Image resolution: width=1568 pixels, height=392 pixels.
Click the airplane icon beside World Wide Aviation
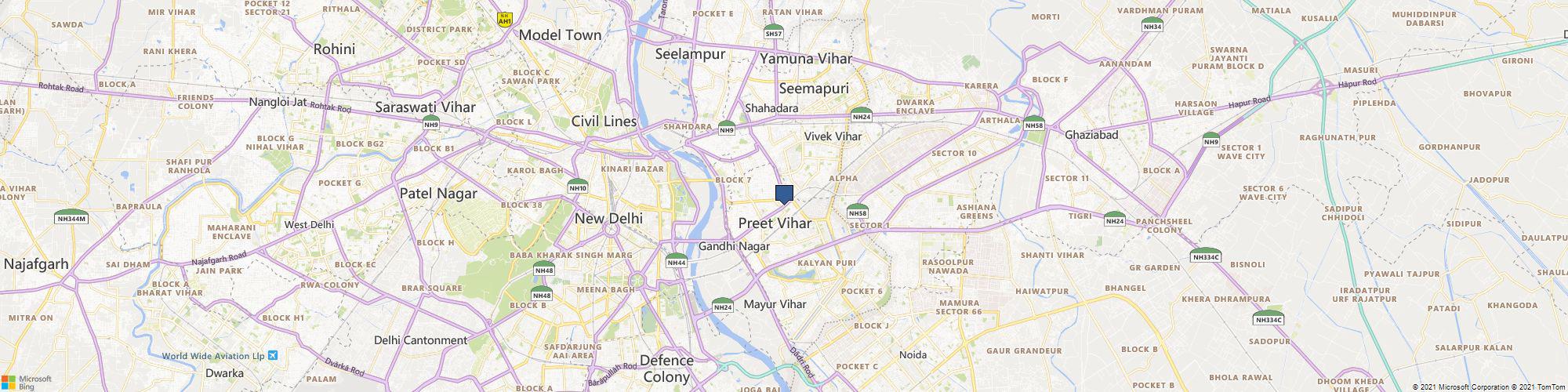point(272,355)
